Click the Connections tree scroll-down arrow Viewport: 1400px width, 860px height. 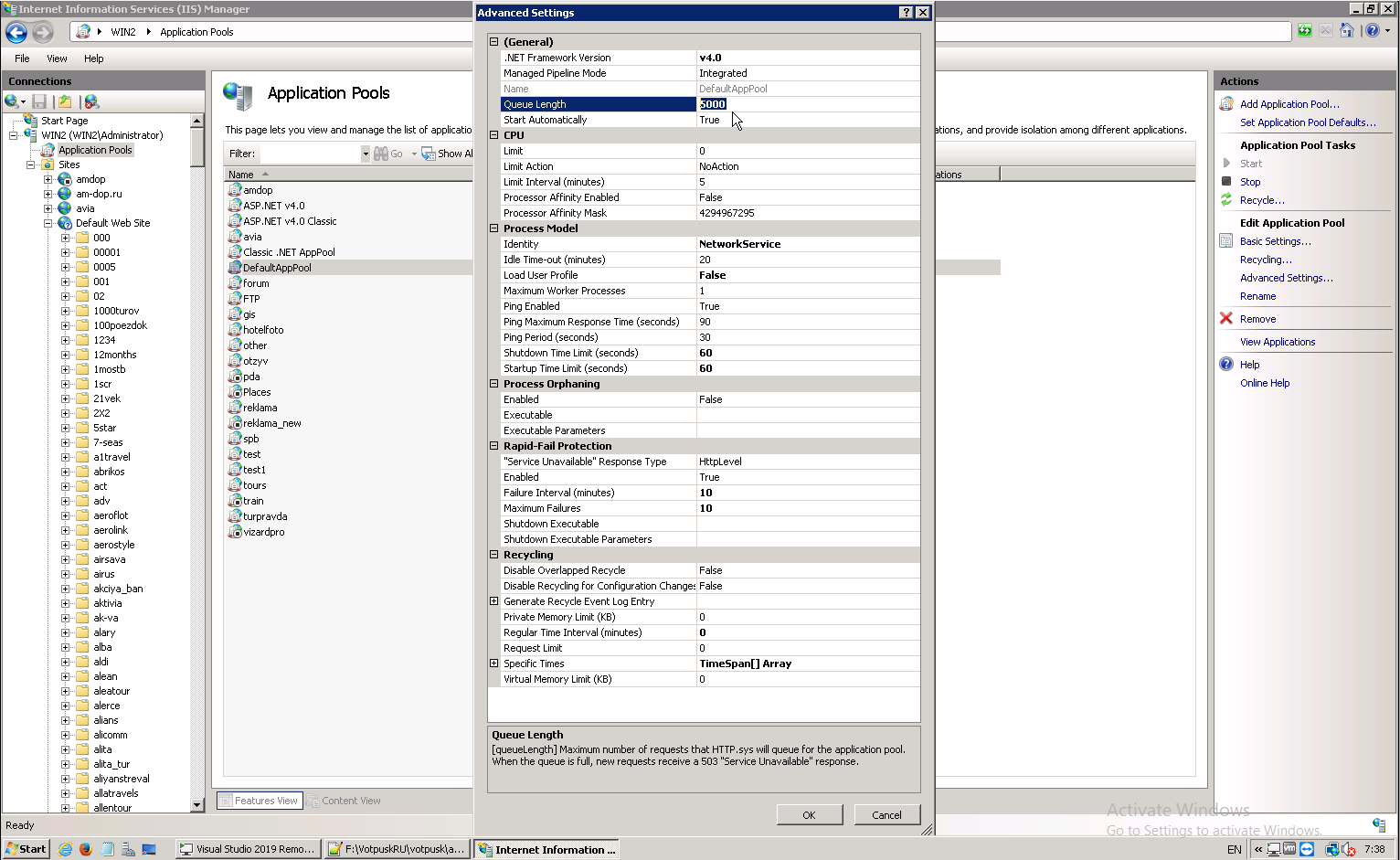196,805
